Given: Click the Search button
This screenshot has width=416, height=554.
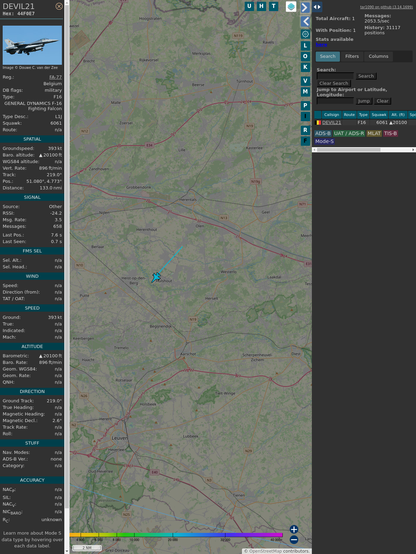Looking at the screenshot, I should coord(366,76).
